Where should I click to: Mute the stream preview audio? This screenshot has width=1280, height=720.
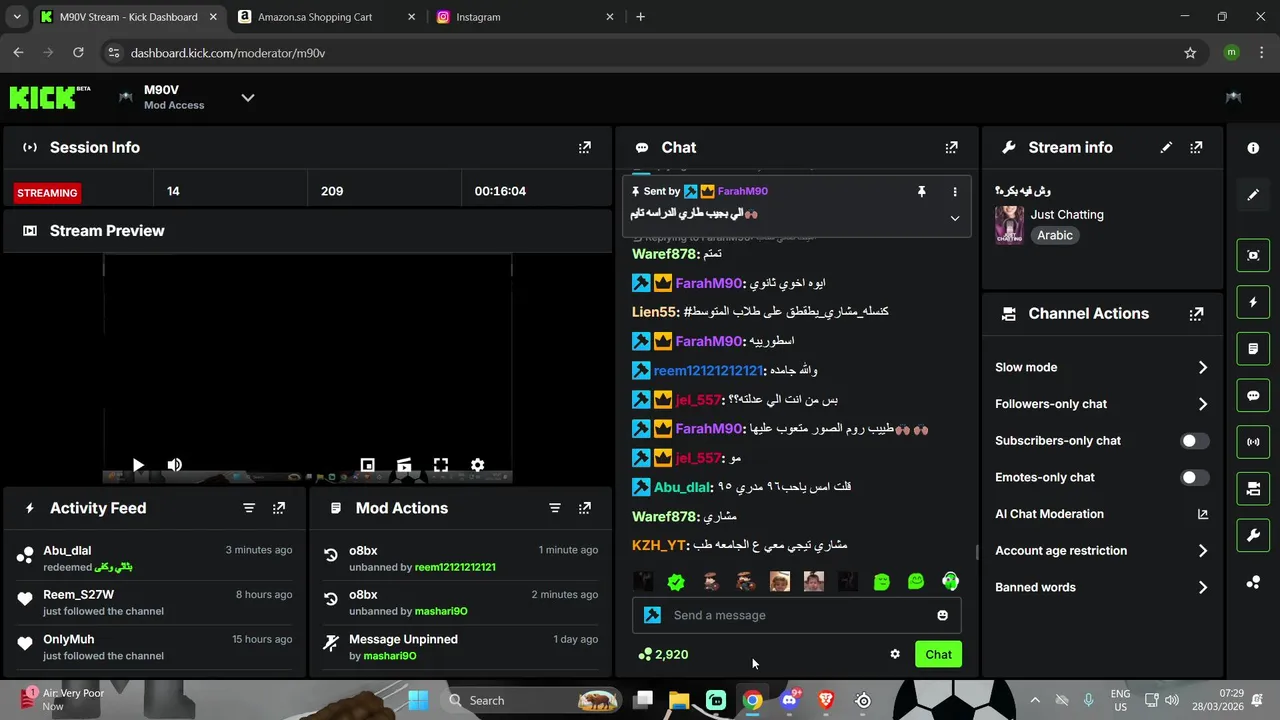coord(175,465)
